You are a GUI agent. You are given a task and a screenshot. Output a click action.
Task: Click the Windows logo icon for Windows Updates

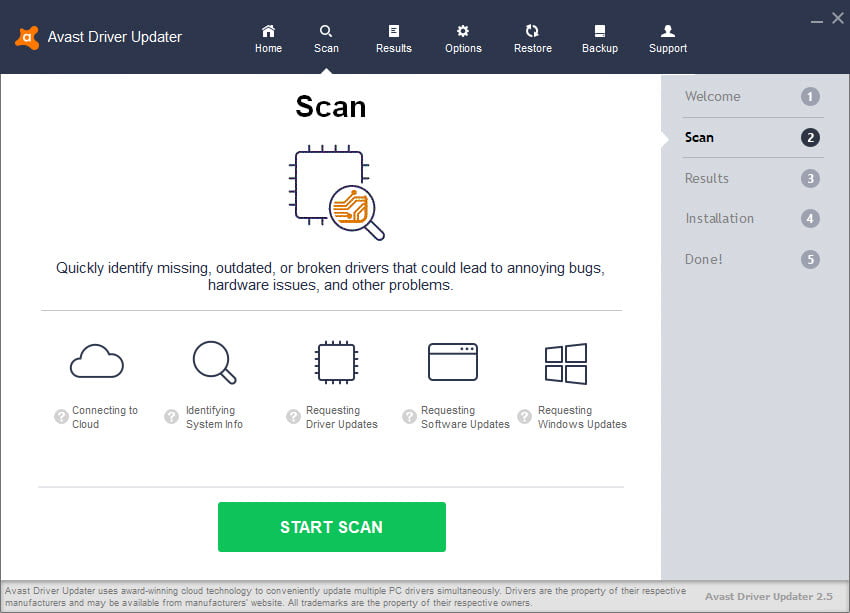click(566, 364)
